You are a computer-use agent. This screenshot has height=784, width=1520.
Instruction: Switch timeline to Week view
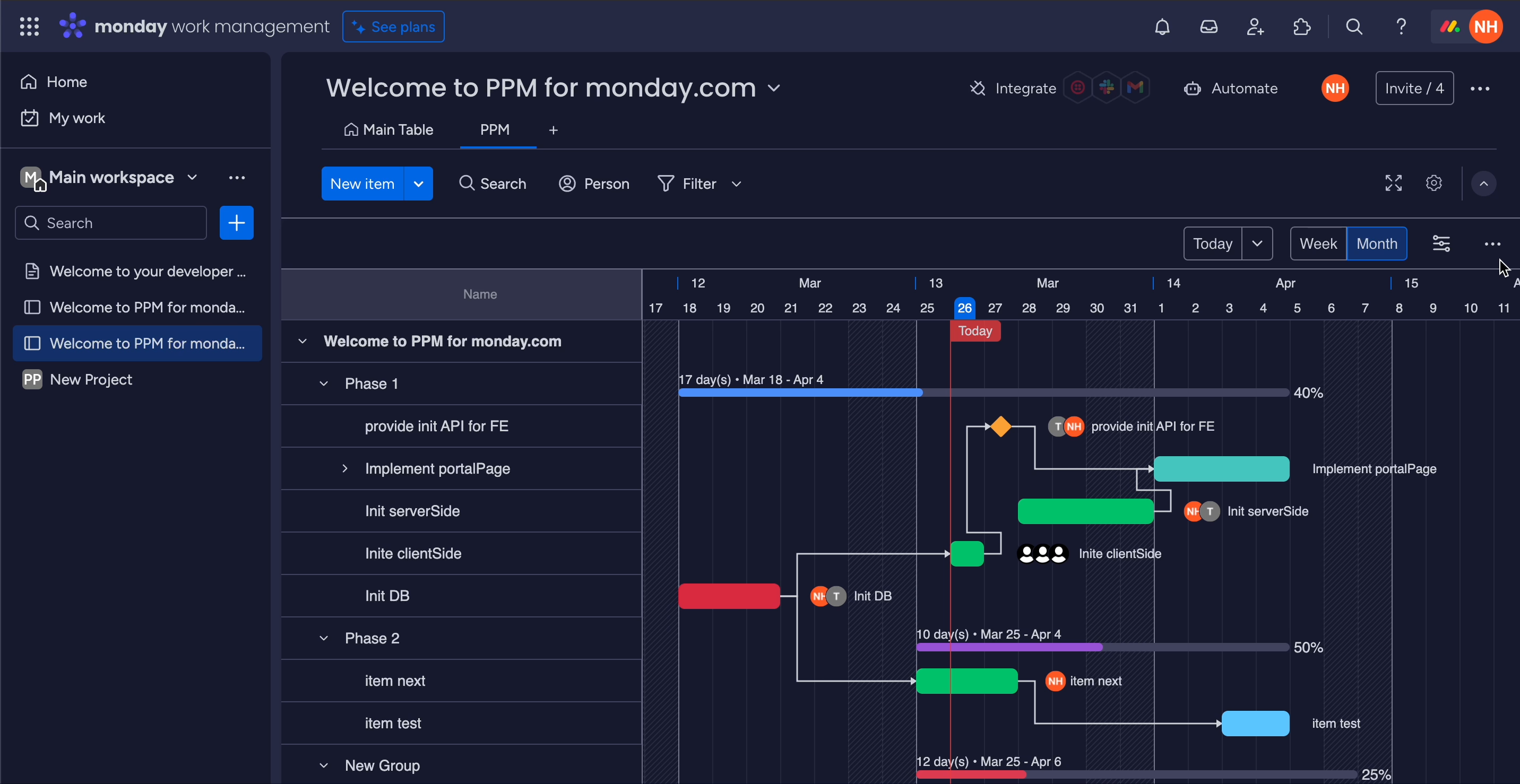tap(1318, 243)
